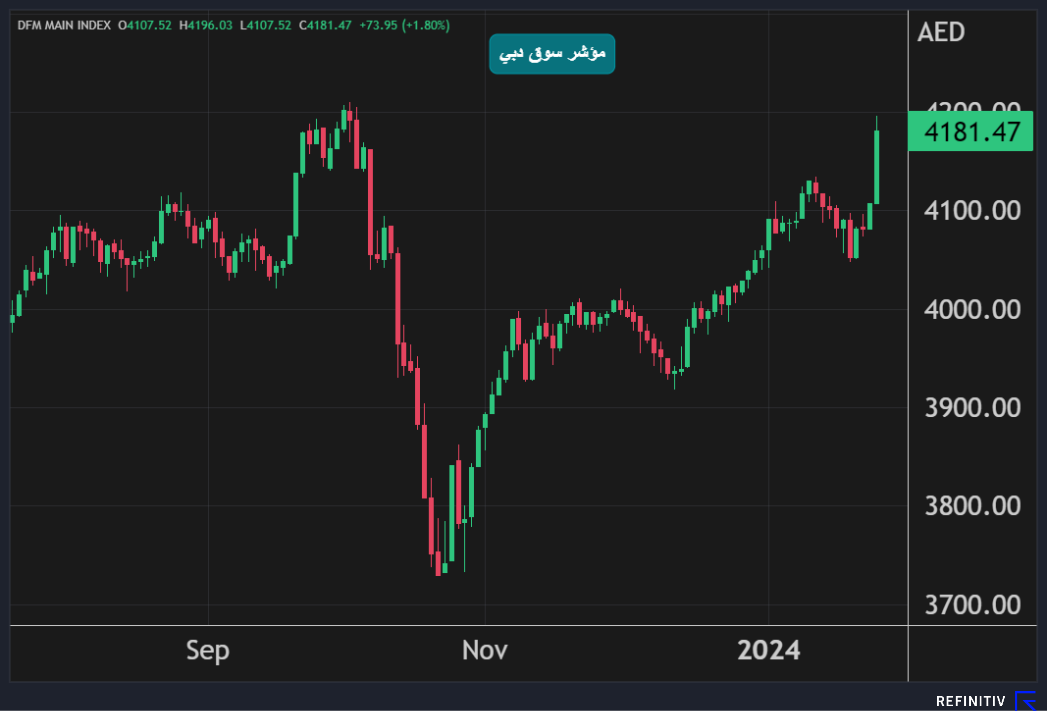Click the REFINITIV brand text
This screenshot has width=1047, height=711.
click(972, 701)
